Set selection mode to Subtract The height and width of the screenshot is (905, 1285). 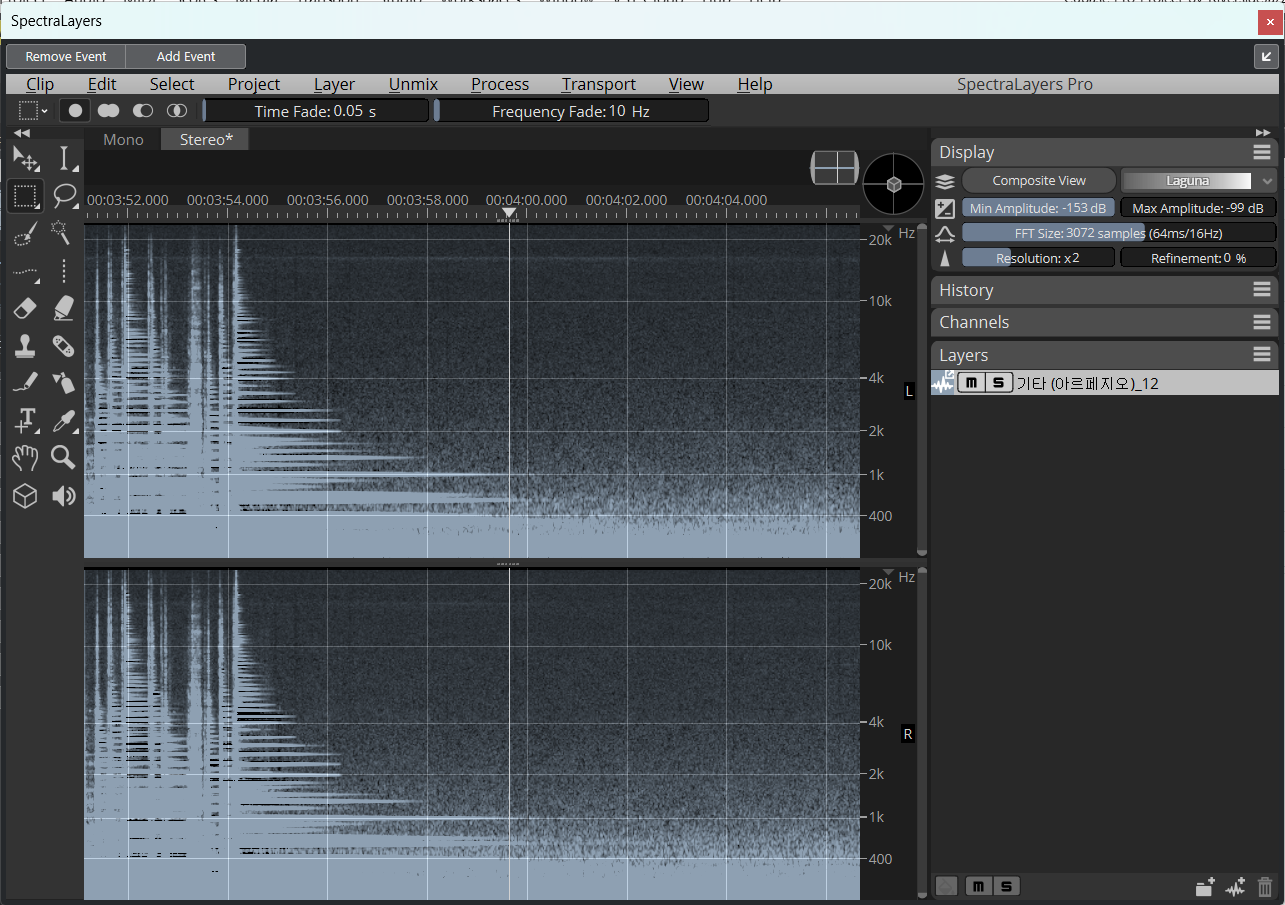143,110
